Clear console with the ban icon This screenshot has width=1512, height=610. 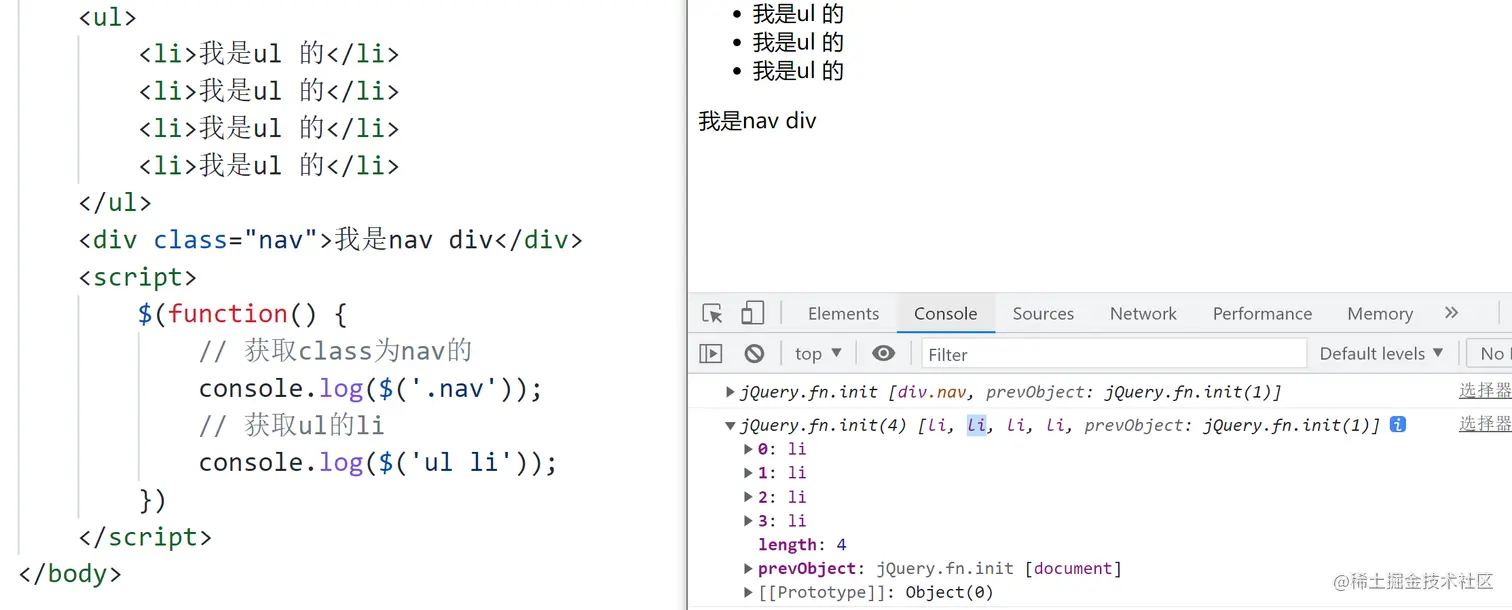coord(754,353)
